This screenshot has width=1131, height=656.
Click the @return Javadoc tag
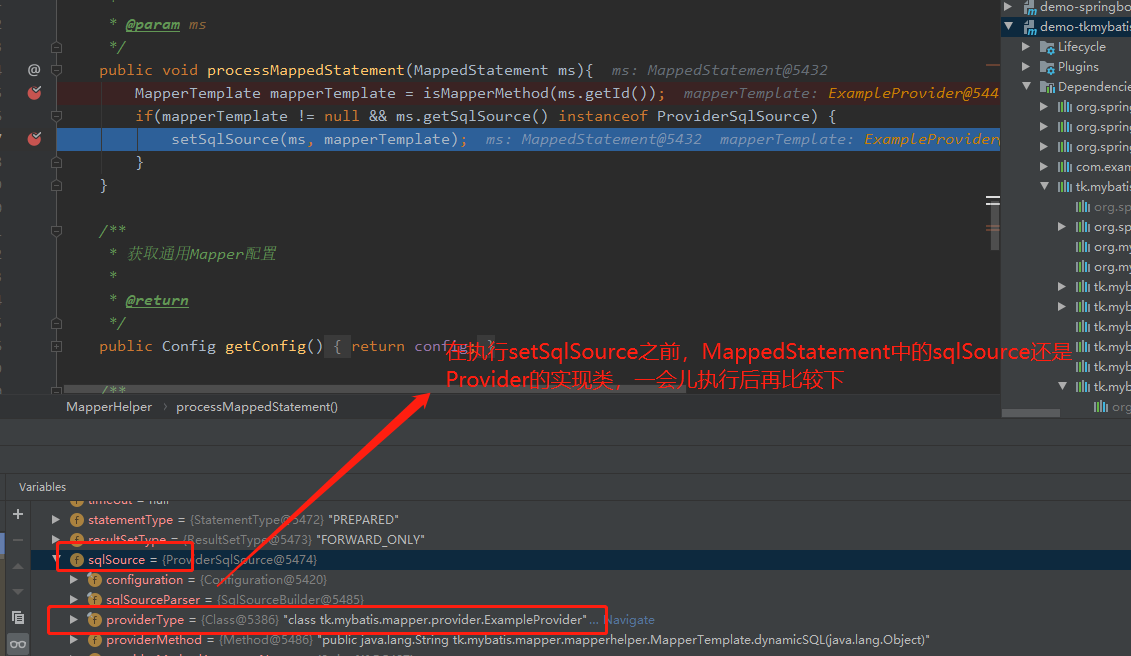point(157,300)
